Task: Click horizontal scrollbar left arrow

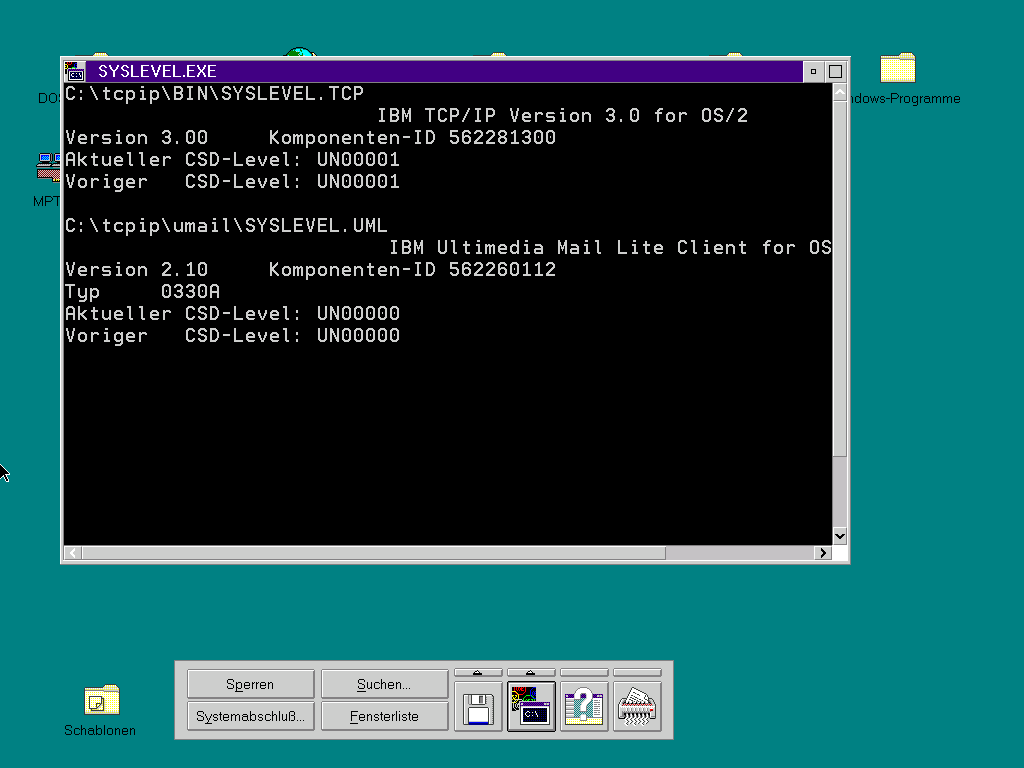Action: 72,553
